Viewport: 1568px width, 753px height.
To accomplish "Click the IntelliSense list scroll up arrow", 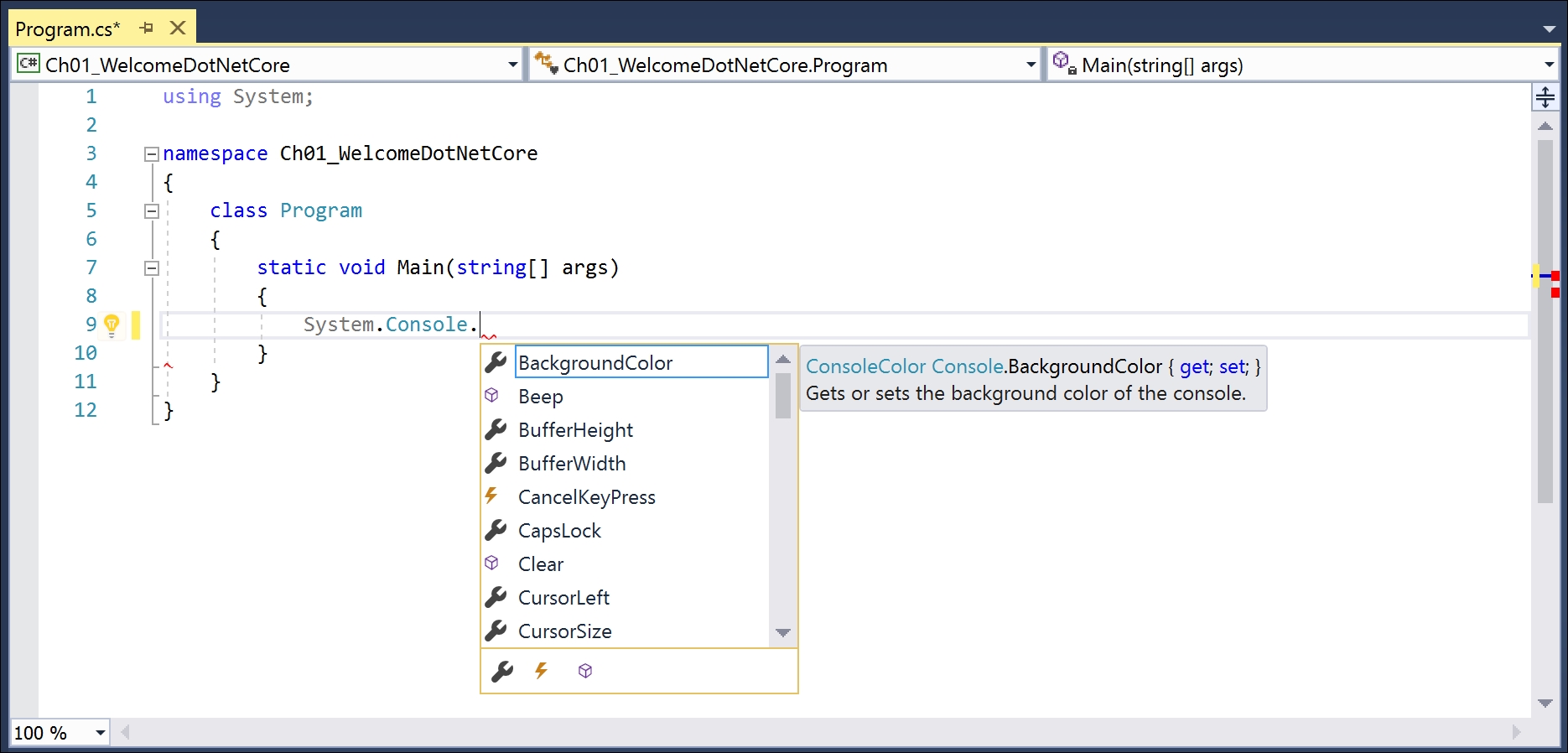I will click(x=783, y=359).
